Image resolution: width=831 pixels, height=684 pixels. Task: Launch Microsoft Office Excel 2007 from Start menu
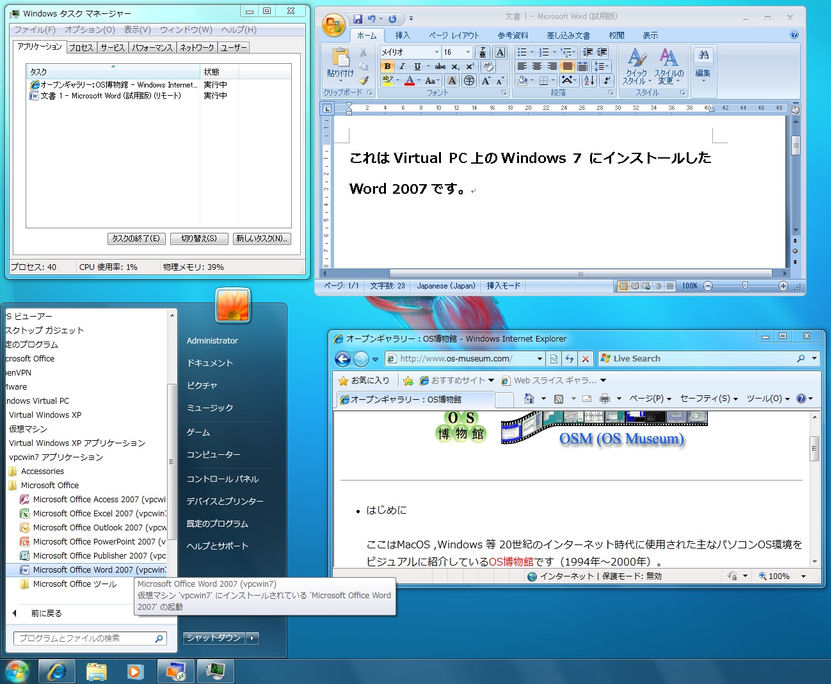pyautogui.click(x=92, y=513)
